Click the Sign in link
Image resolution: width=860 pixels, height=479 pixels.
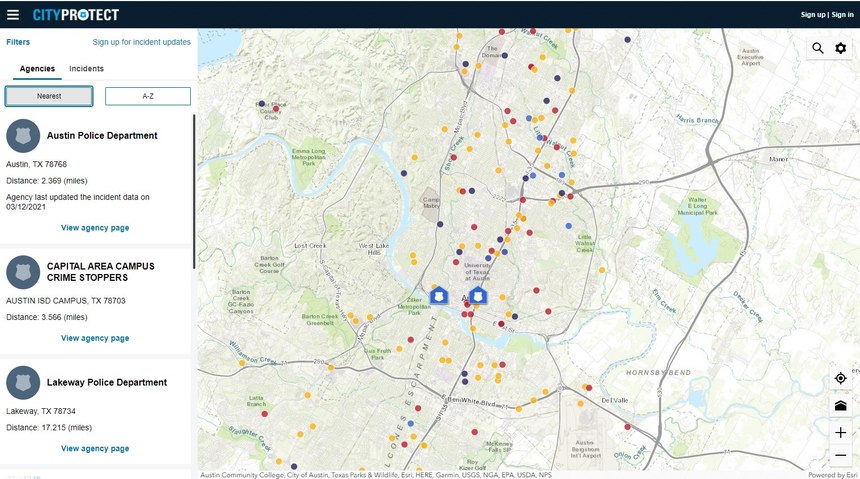[x=842, y=15]
